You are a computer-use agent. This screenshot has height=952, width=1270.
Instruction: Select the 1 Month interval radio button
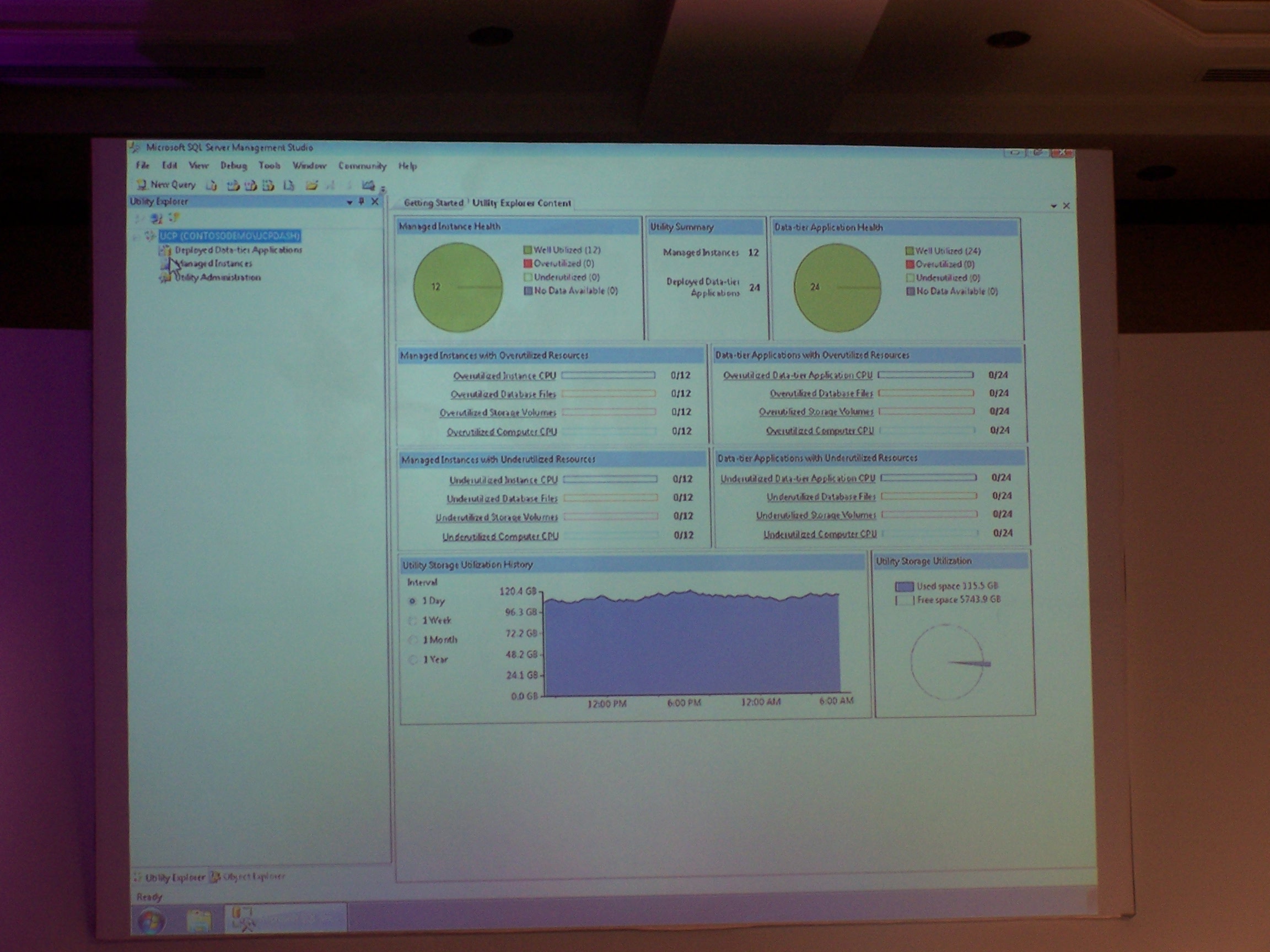click(x=412, y=640)
